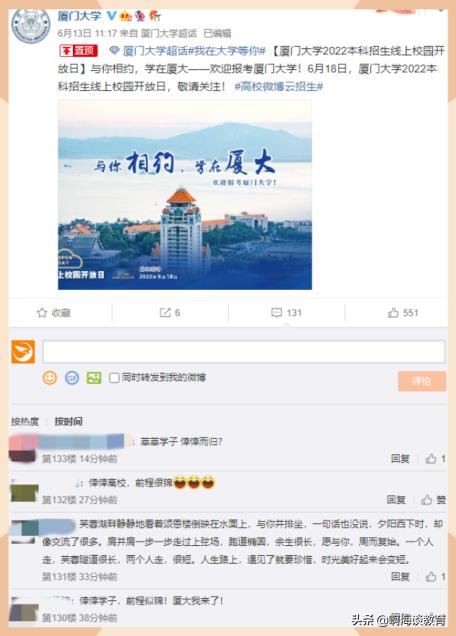Click 回复 on floor 132 comment
Viewport: 456px width, 636px height.
(x=396, y=500)
